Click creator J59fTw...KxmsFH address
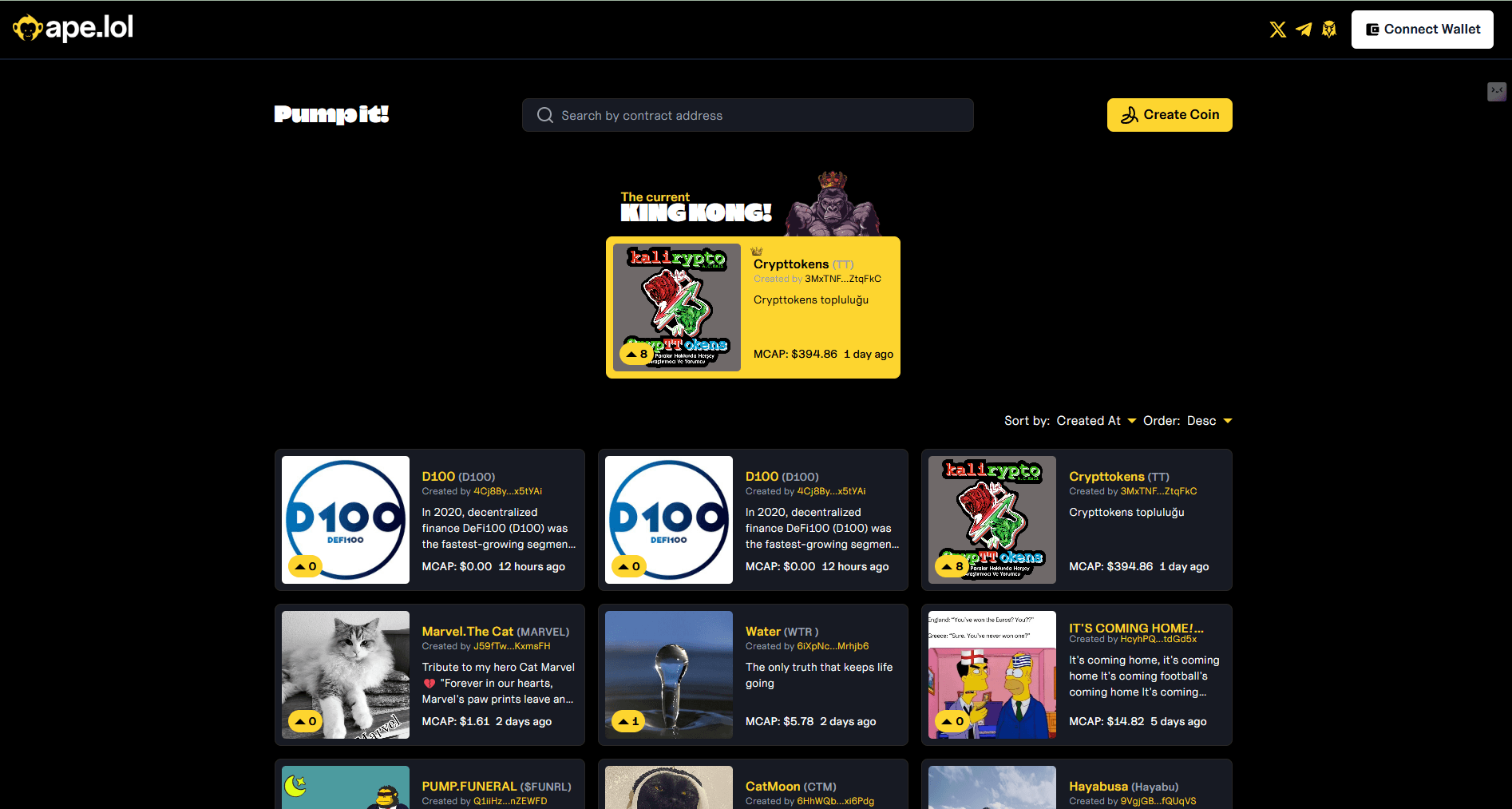The image size is (1512, 809). coord(512,646)
